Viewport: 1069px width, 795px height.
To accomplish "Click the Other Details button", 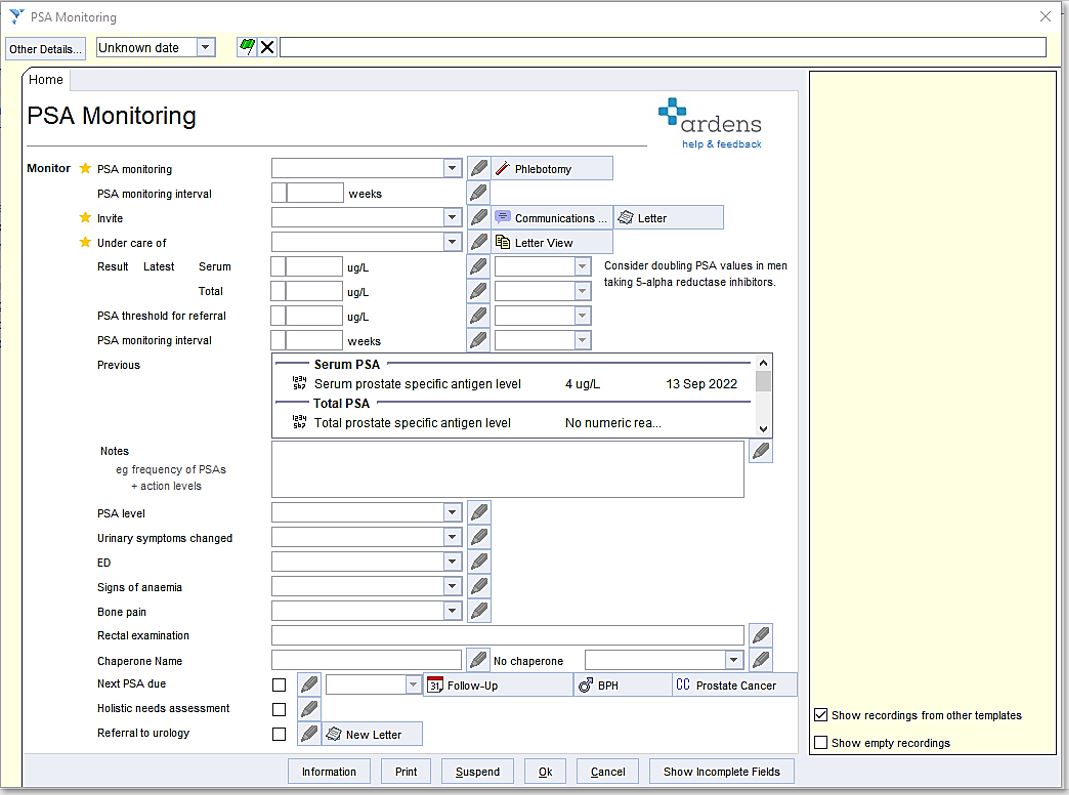I will [x=46, y=49].
